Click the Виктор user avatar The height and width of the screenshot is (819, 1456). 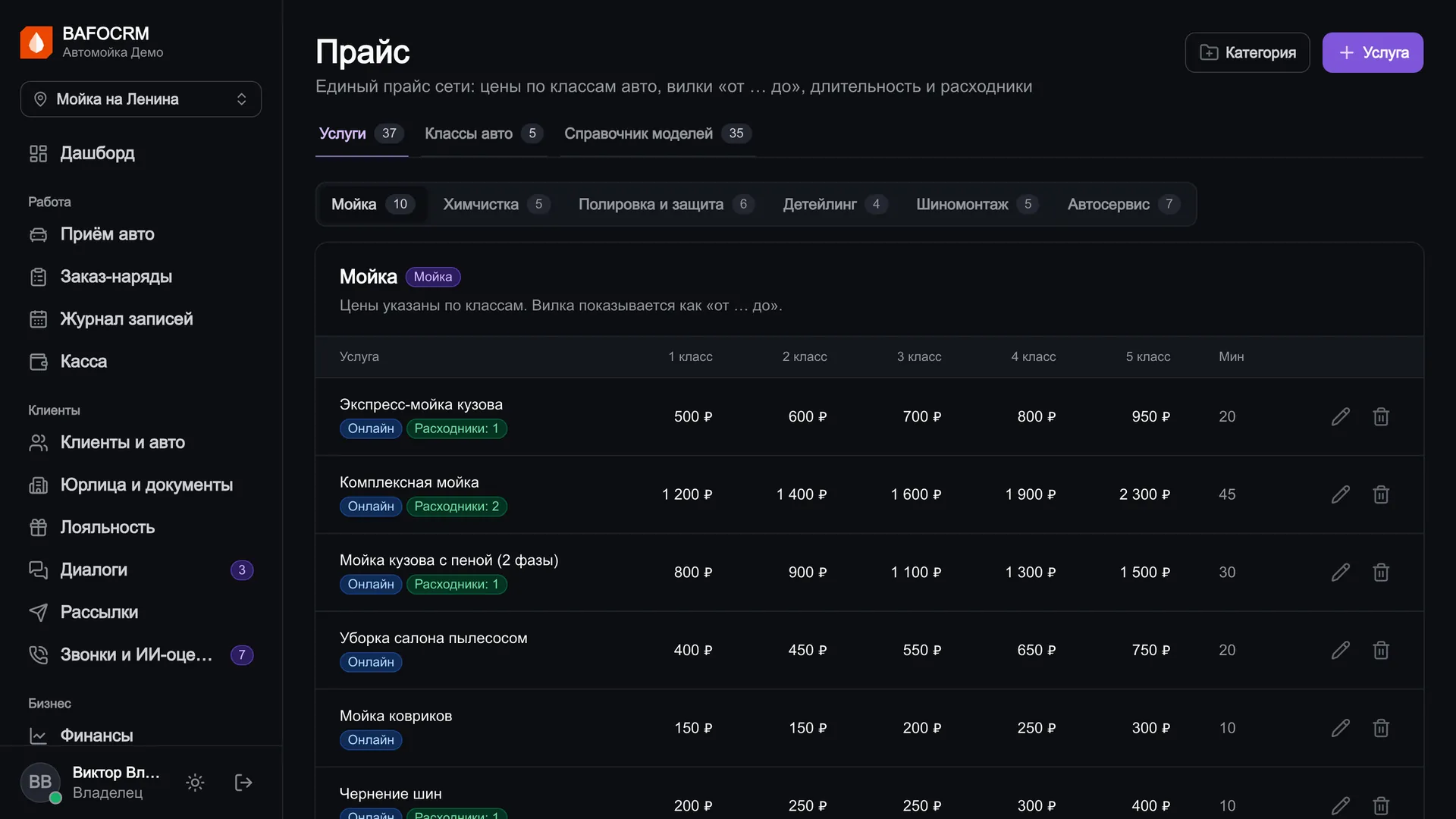point(40,783)
